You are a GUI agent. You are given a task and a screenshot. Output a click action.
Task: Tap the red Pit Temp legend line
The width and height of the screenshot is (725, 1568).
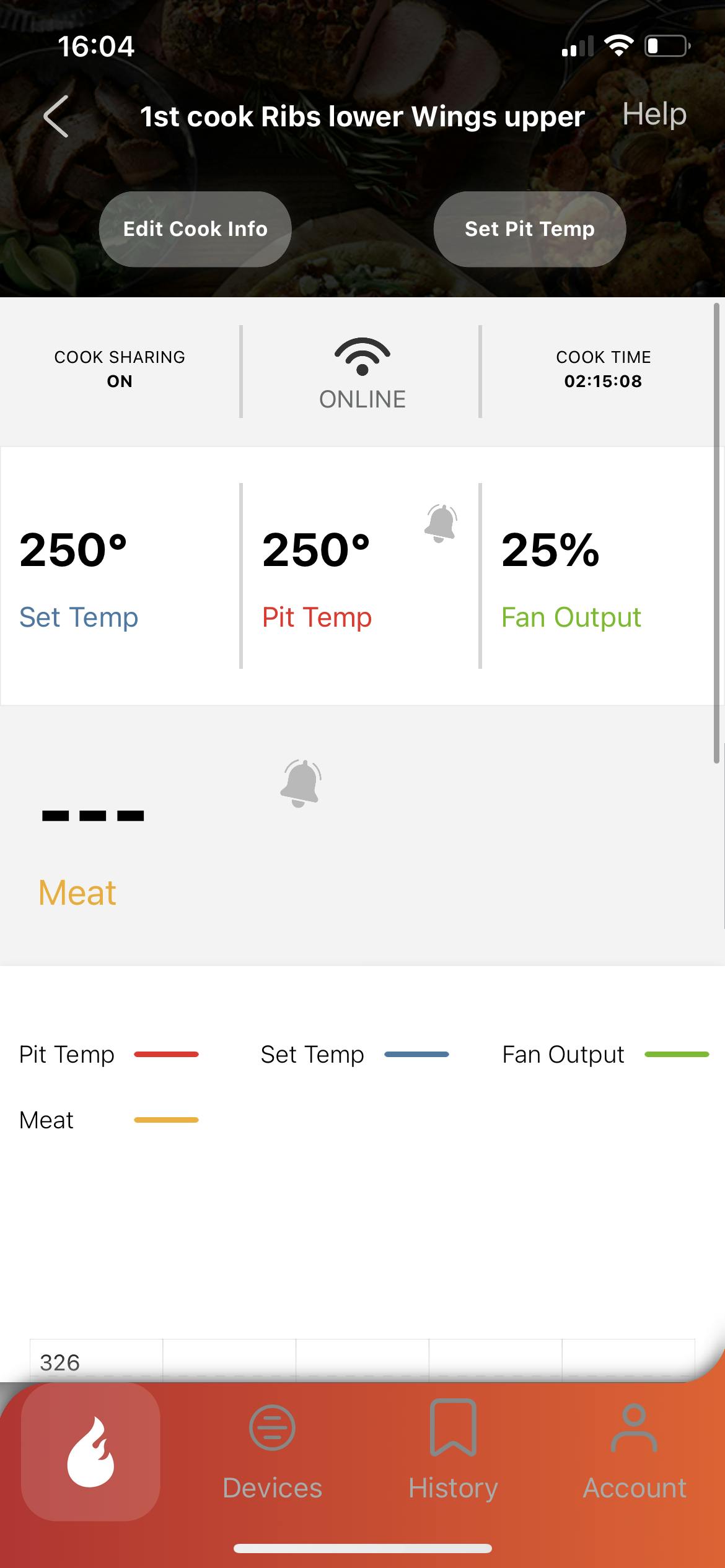click(166, 1054)
